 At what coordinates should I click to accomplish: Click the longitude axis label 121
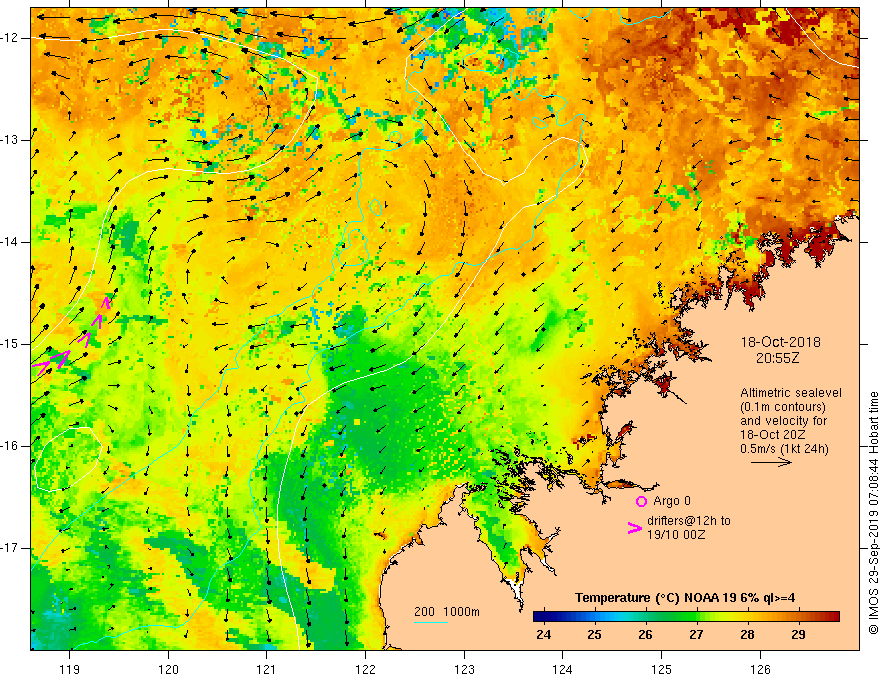[267, 670]
